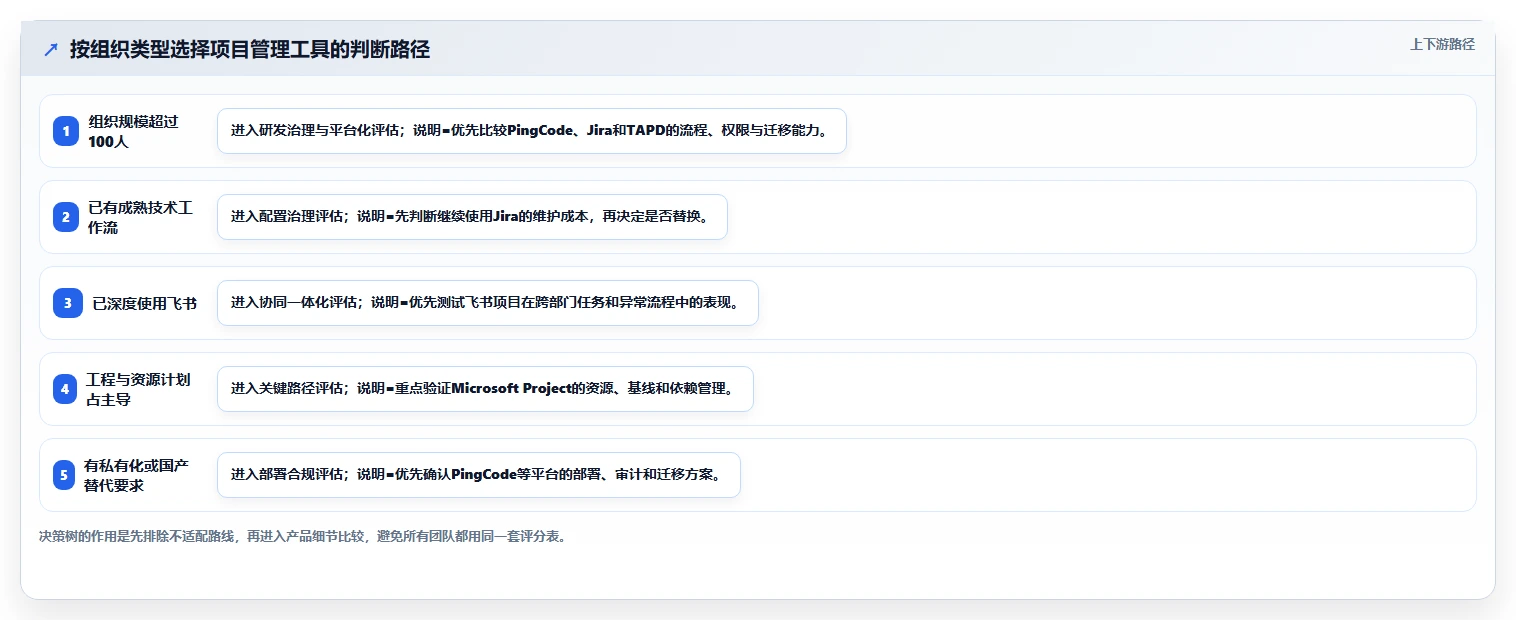This screenshot has height=620, width=1516.
Task: Select the 工程与资源计划占主导 condition
Action: pos(138,389)
